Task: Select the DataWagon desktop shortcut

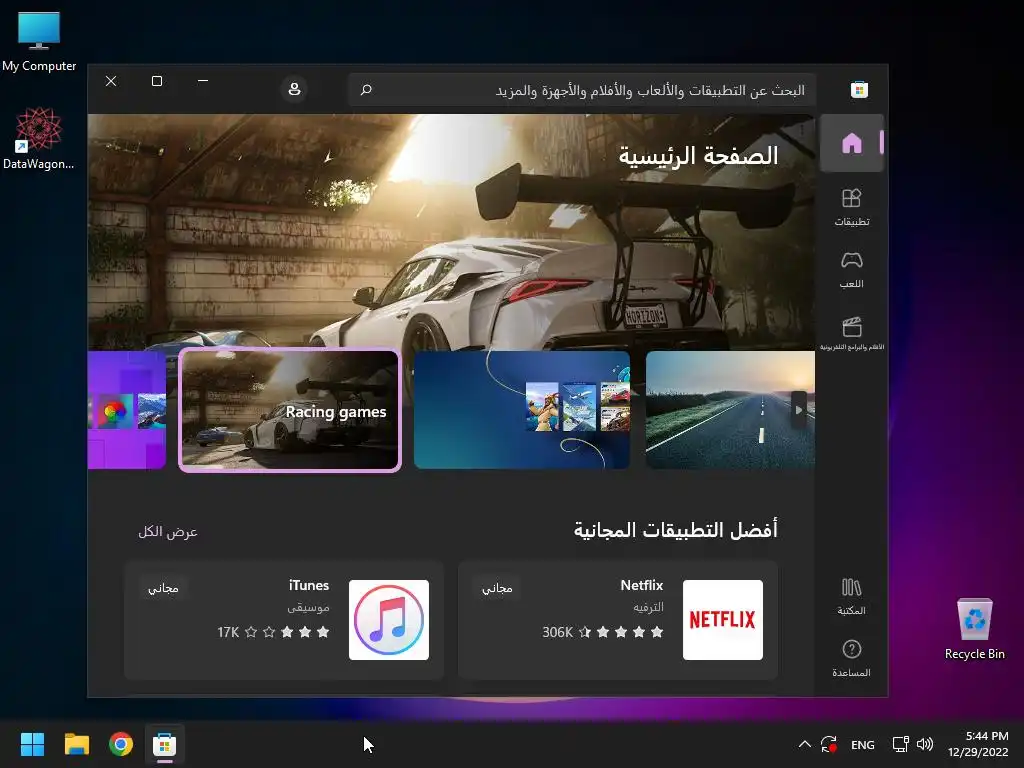Action: click(x=39, y=139)
